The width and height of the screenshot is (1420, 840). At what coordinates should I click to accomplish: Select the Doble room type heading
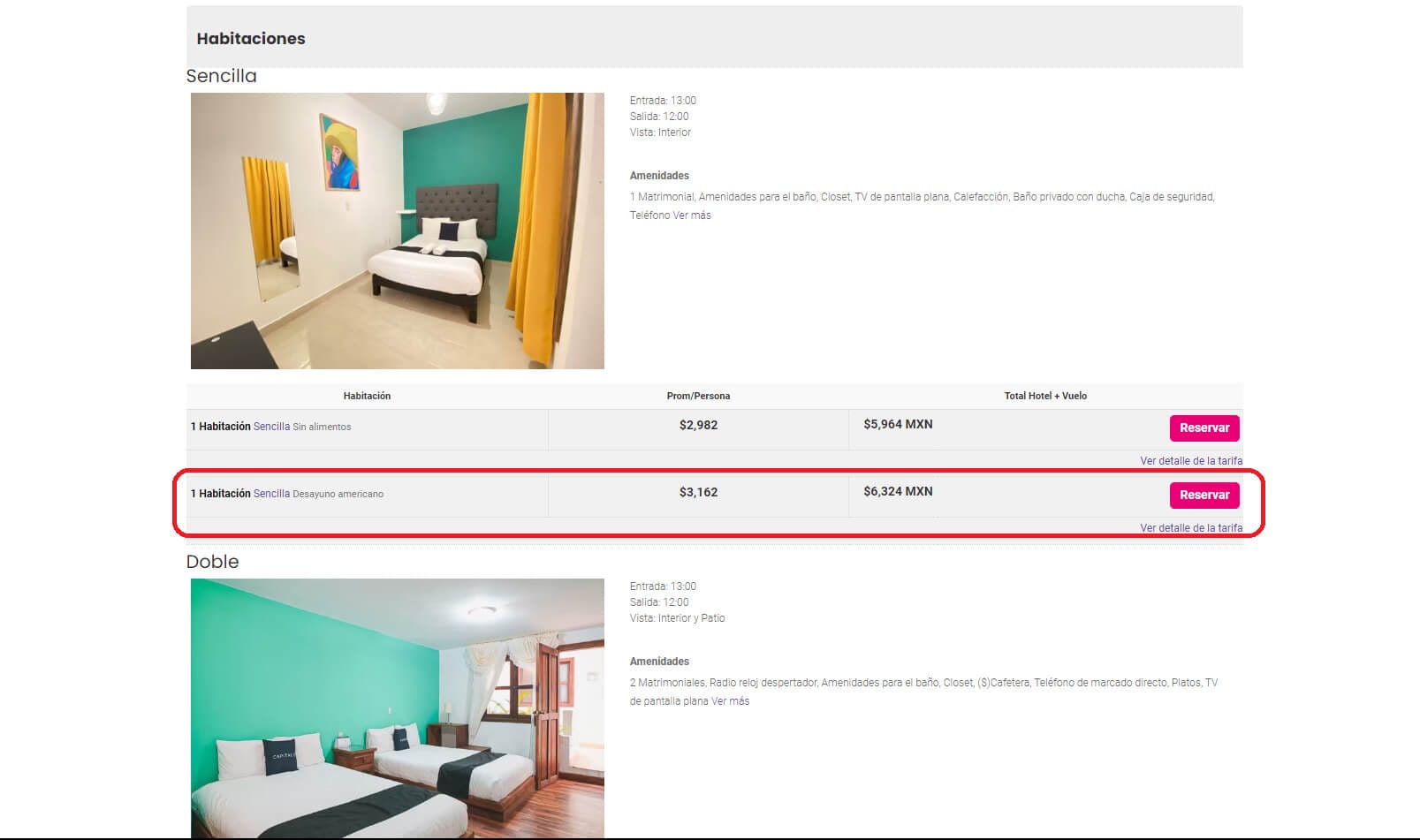pyautogui.click(x=212, y=562)
